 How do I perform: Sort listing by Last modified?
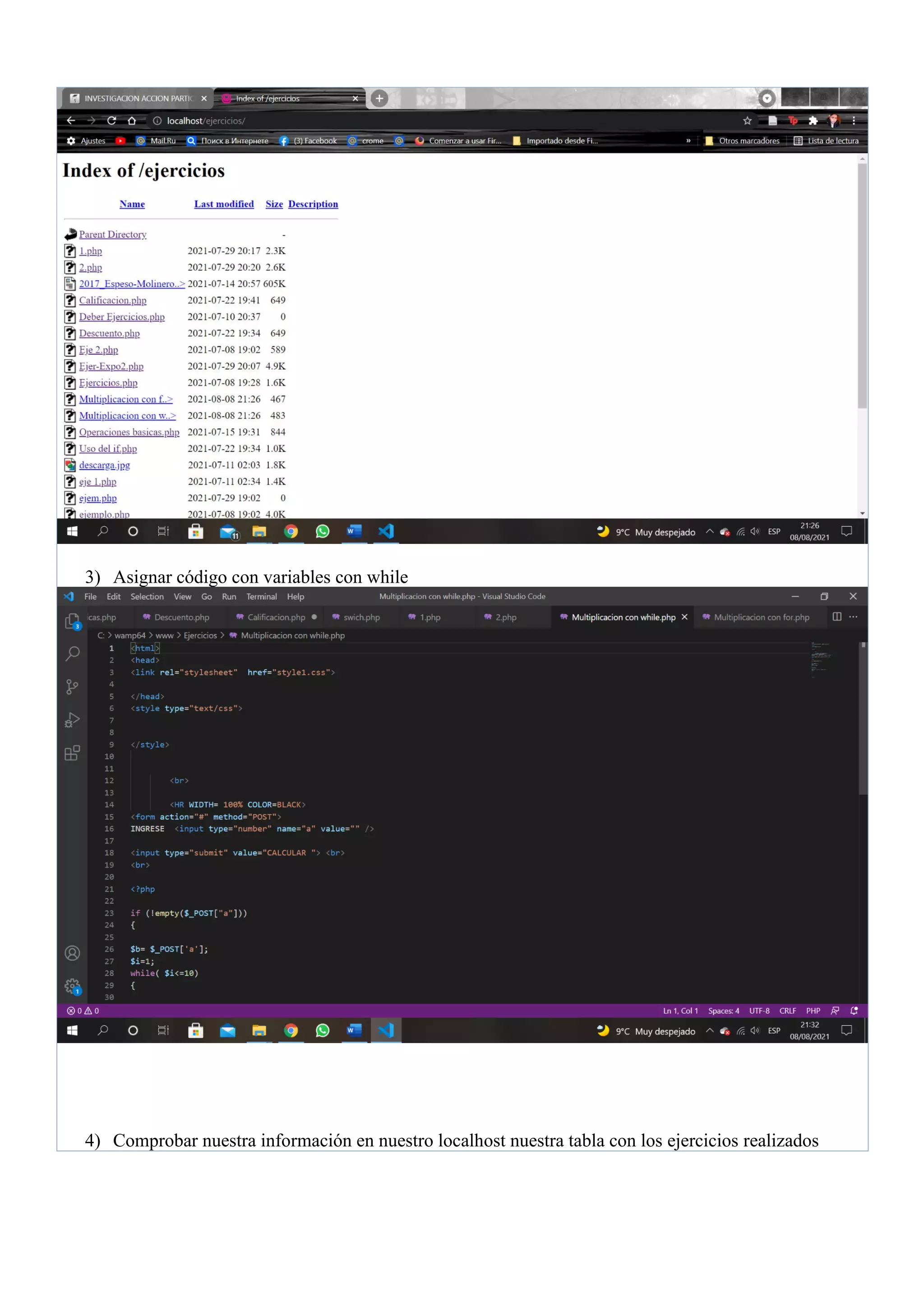224,204
